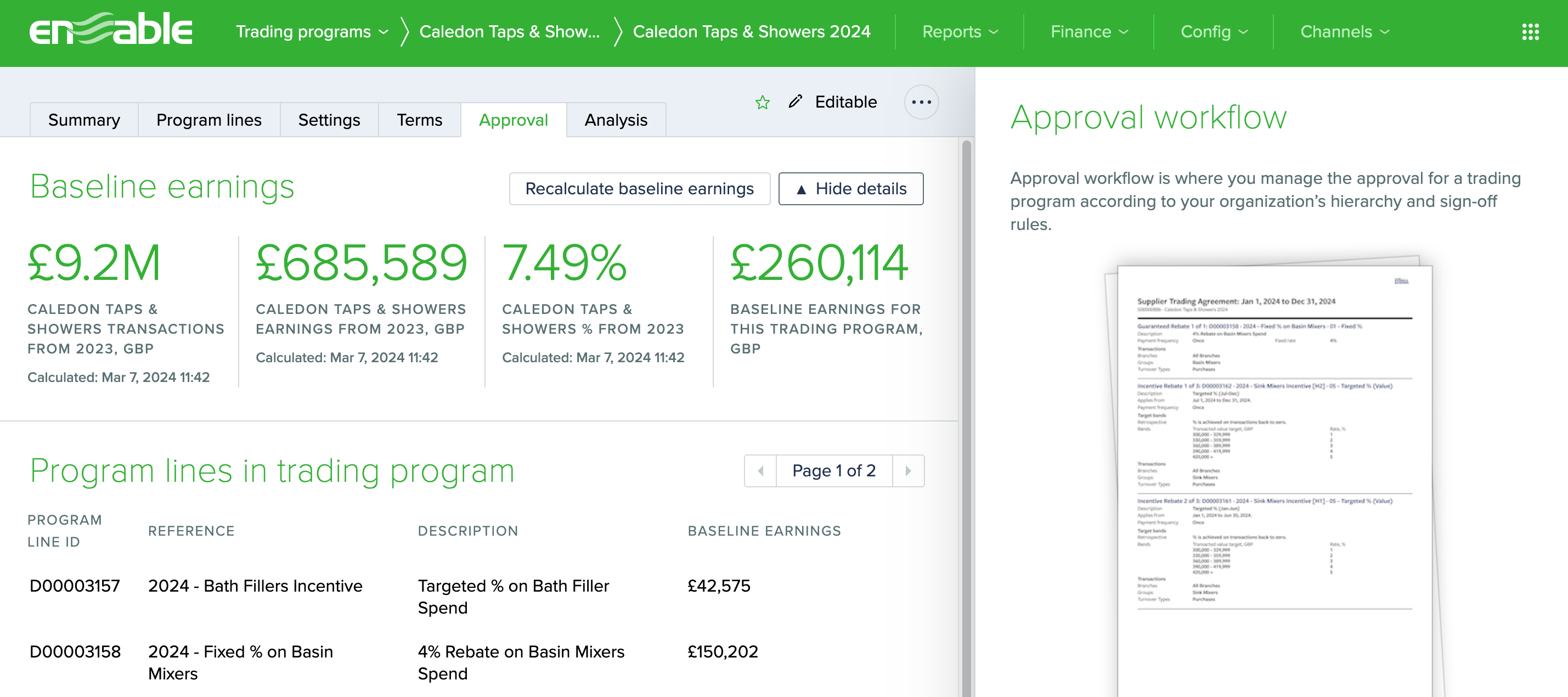The image size is (1568, 697).
Task: Click the Page 1 of 2 indicator
Action: tap(833, 470)
